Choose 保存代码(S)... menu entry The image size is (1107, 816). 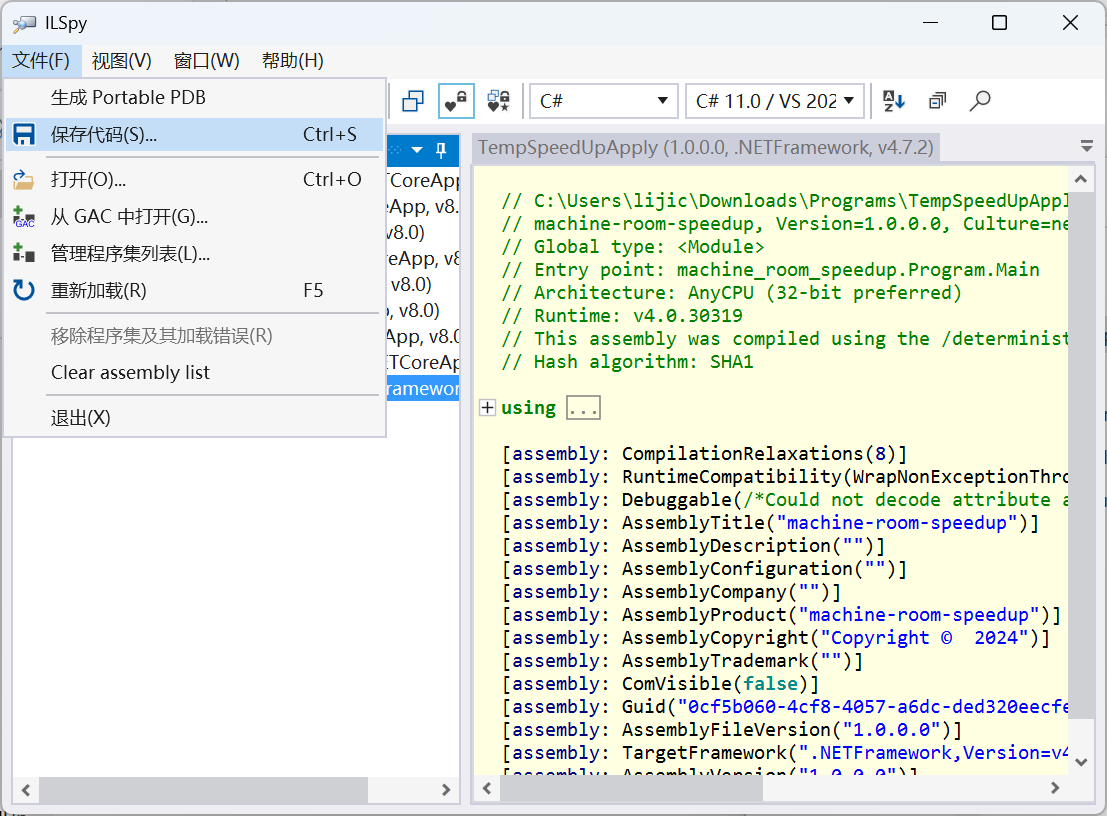(x=195, y=135)
